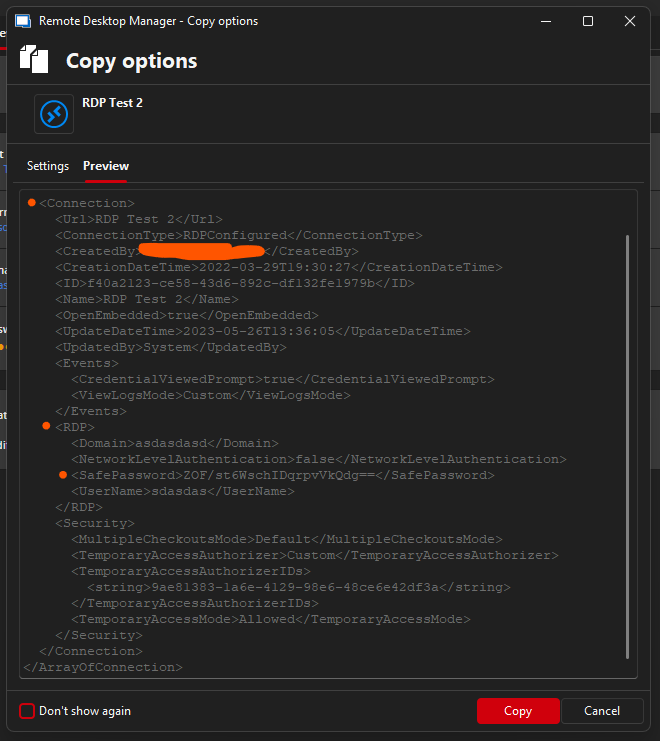The width and height of the screenshot is (660, 741).
Task: Enable the Don't show again checkbox
Action: 27,711
